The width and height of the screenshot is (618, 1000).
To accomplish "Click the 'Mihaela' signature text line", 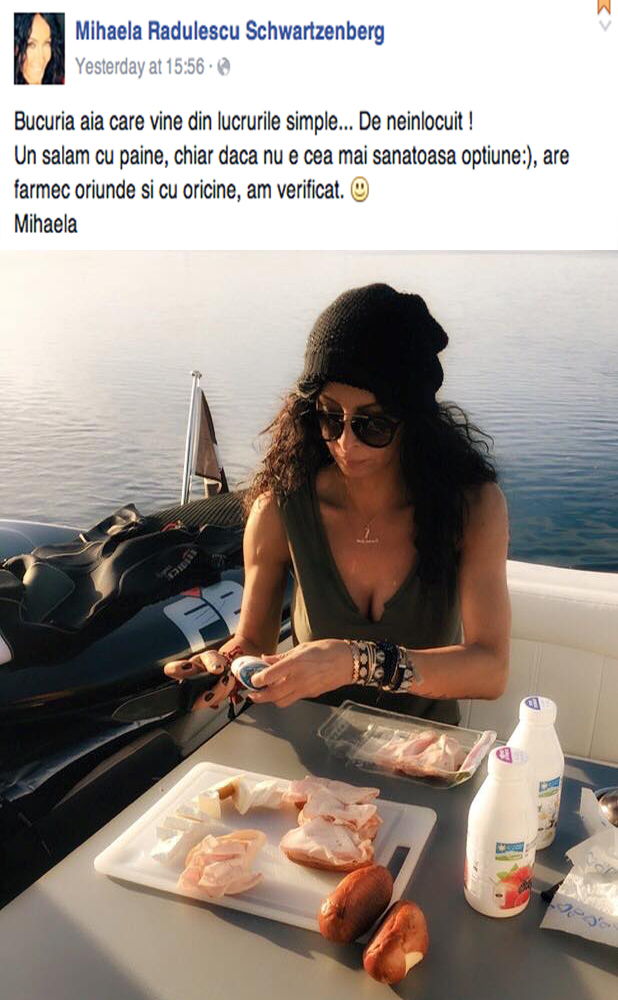I will coord(46,224).
